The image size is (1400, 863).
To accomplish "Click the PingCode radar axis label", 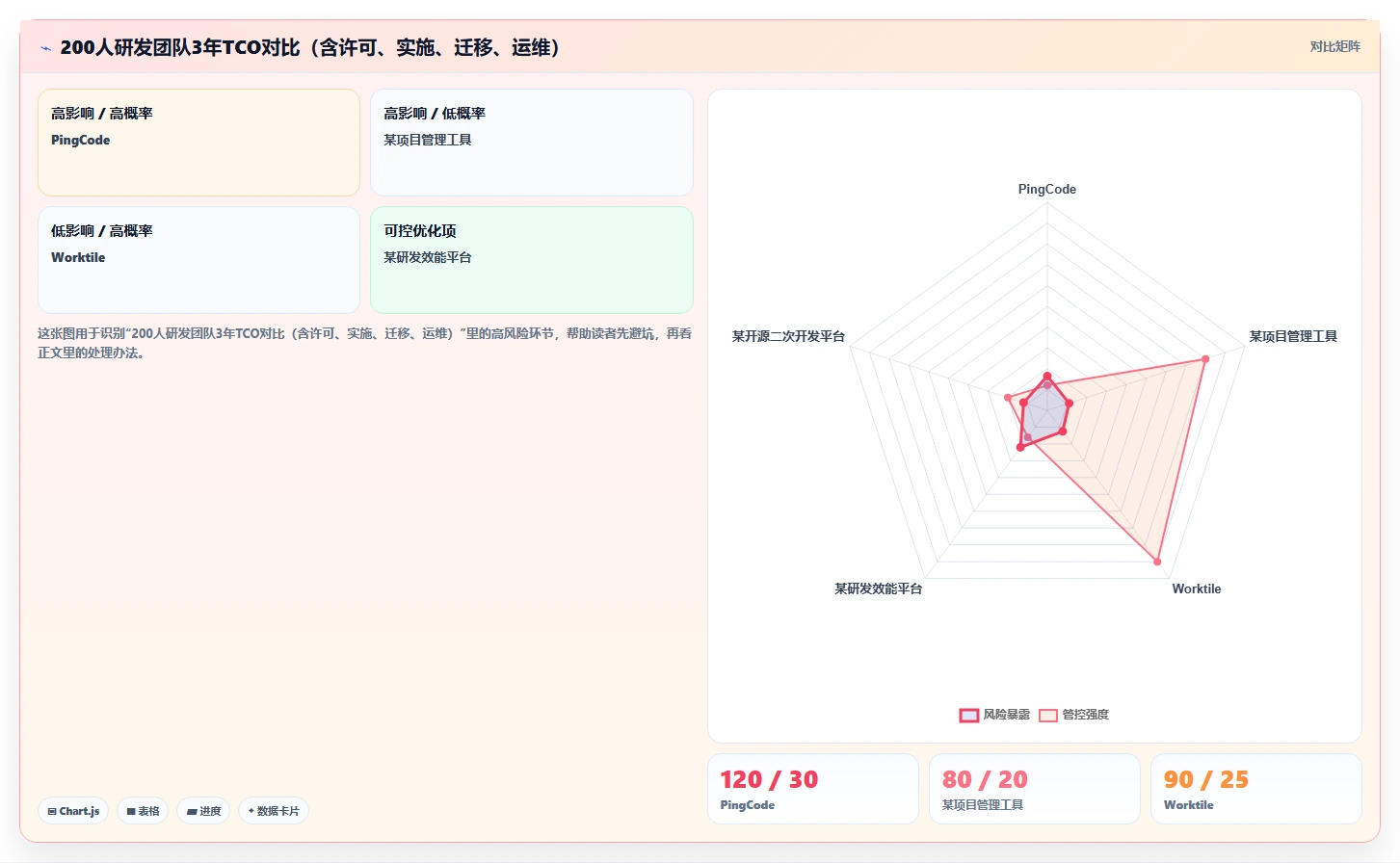I will coord(1047,189).
